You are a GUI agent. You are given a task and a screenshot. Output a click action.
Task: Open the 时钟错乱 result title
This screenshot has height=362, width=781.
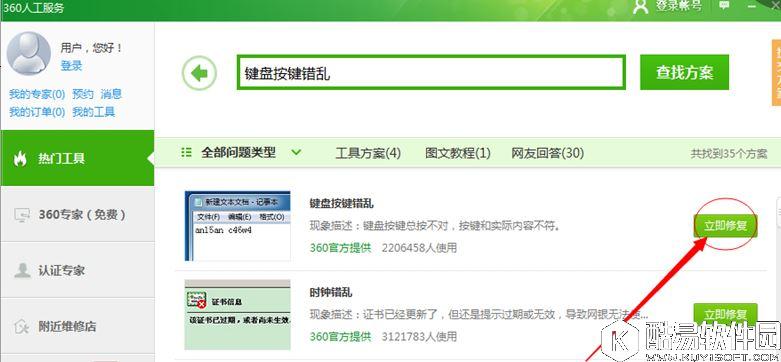pyautogui.click(x=331, y=292)
